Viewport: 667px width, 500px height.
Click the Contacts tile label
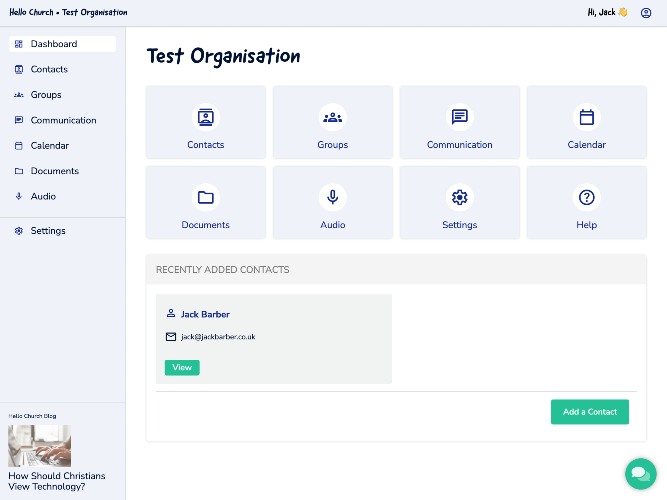(205, 145)
